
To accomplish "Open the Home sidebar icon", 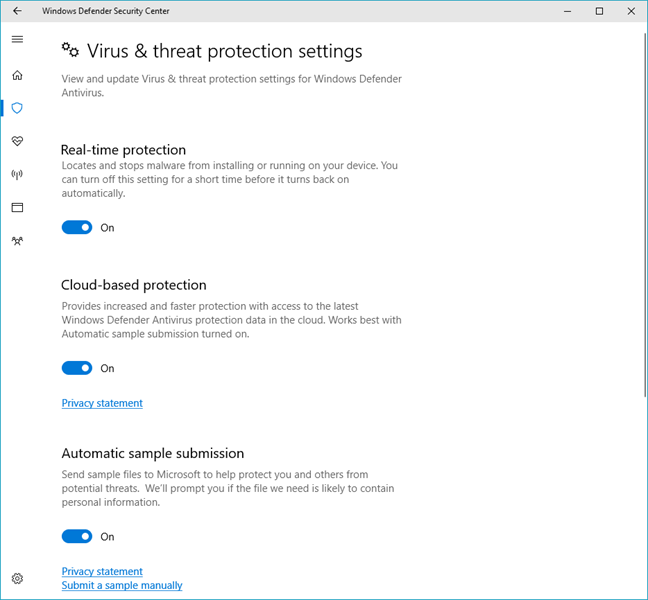I will coord(17,75).
